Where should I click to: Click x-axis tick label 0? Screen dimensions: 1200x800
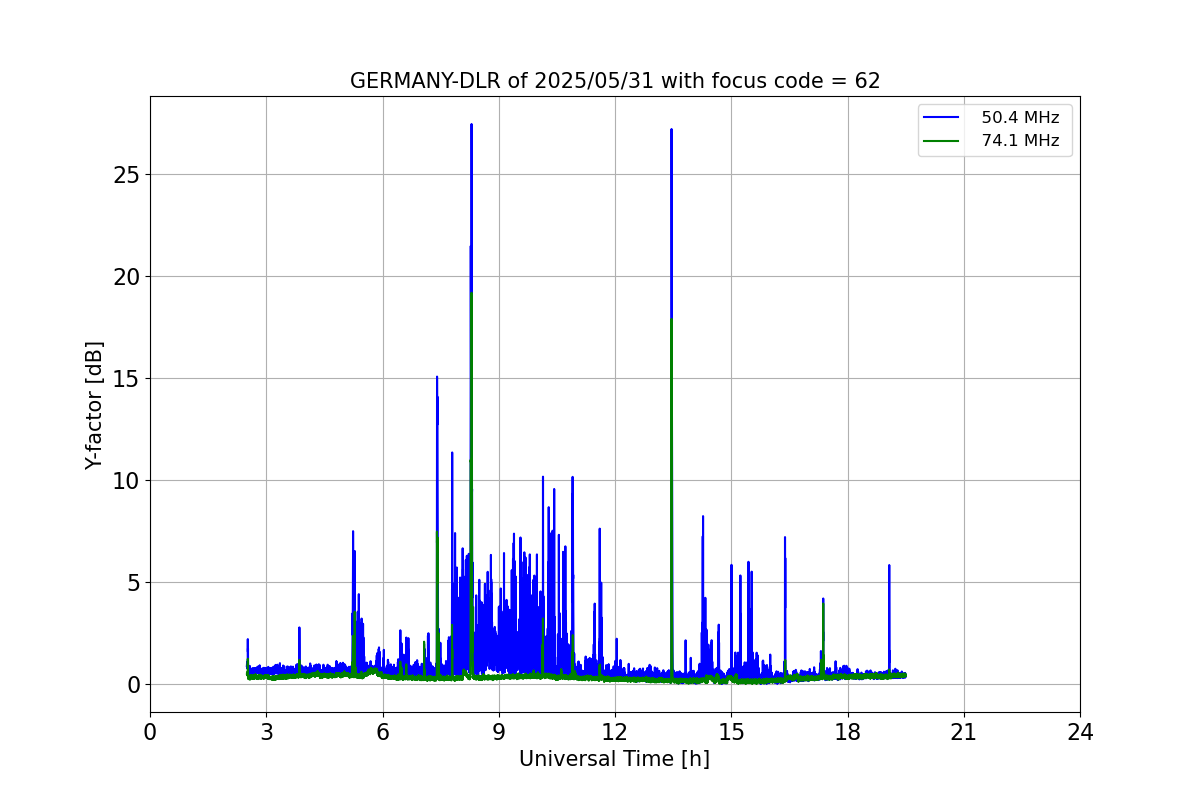pyautogui.click(x=150, y=732)
